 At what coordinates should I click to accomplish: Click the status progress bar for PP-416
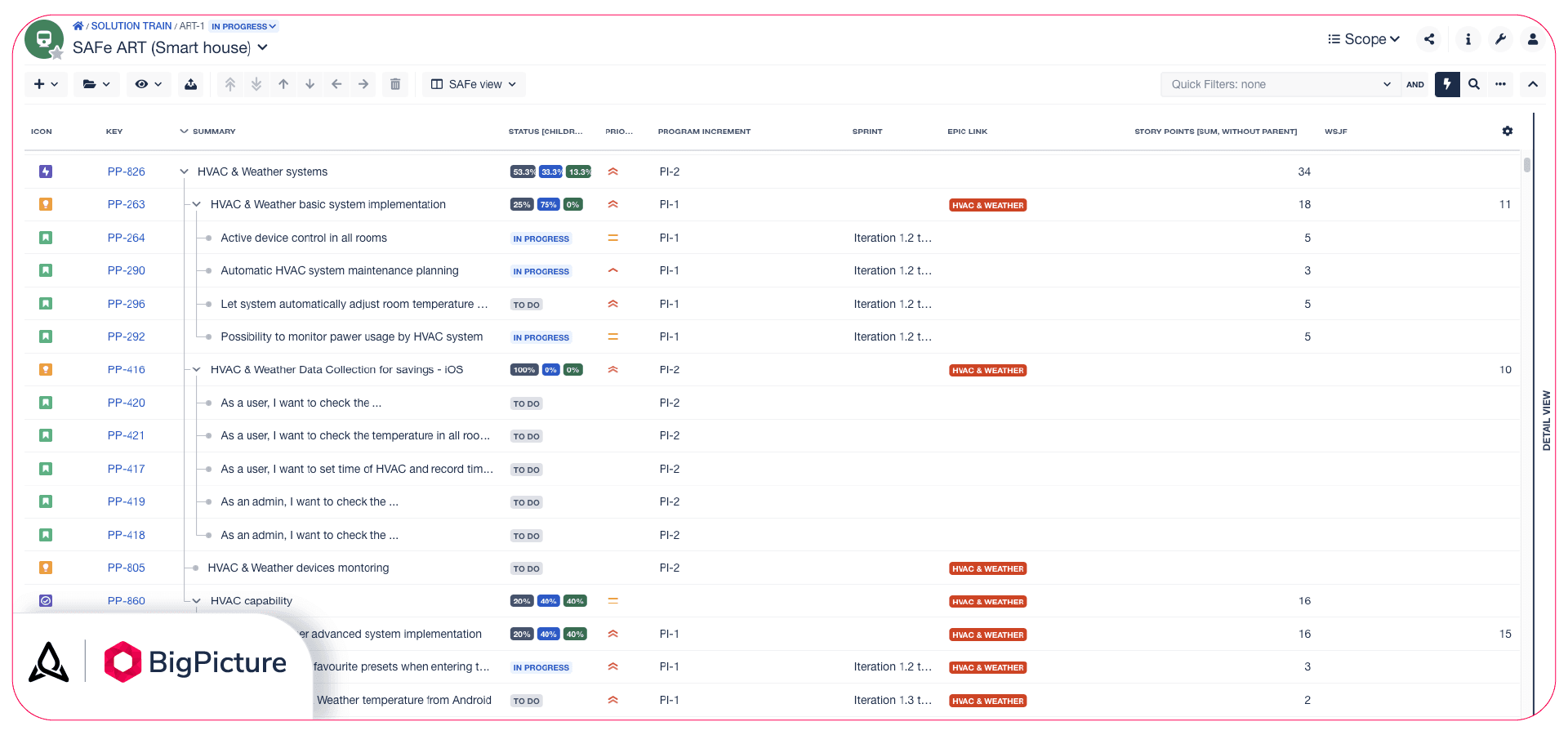(x=546, y=370)
